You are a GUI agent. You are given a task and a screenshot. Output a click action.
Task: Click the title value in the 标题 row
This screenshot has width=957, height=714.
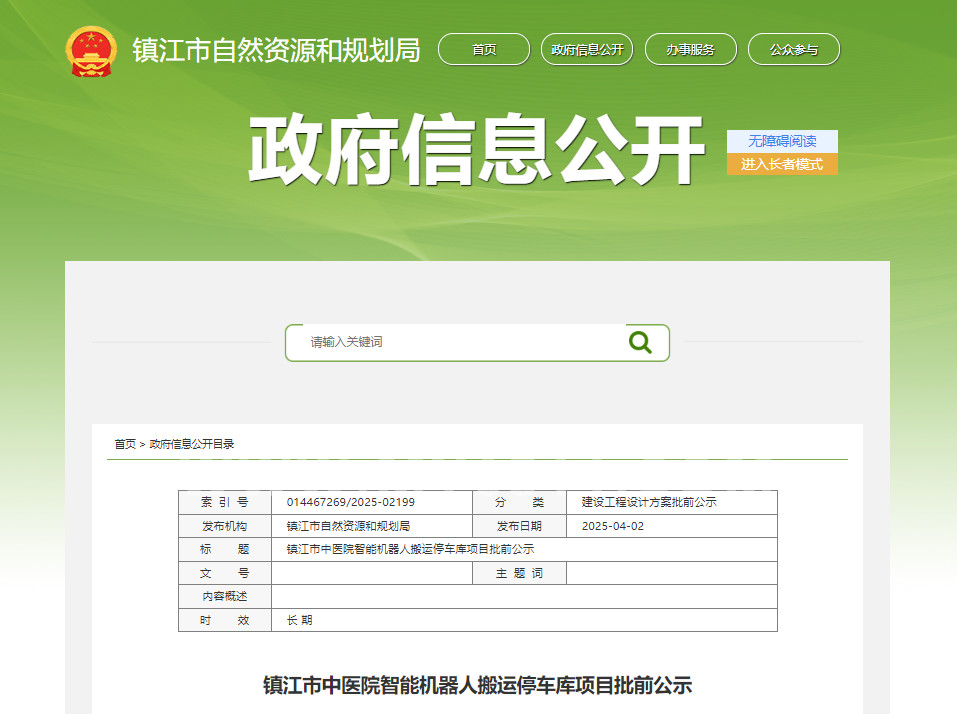pos(410,549)
